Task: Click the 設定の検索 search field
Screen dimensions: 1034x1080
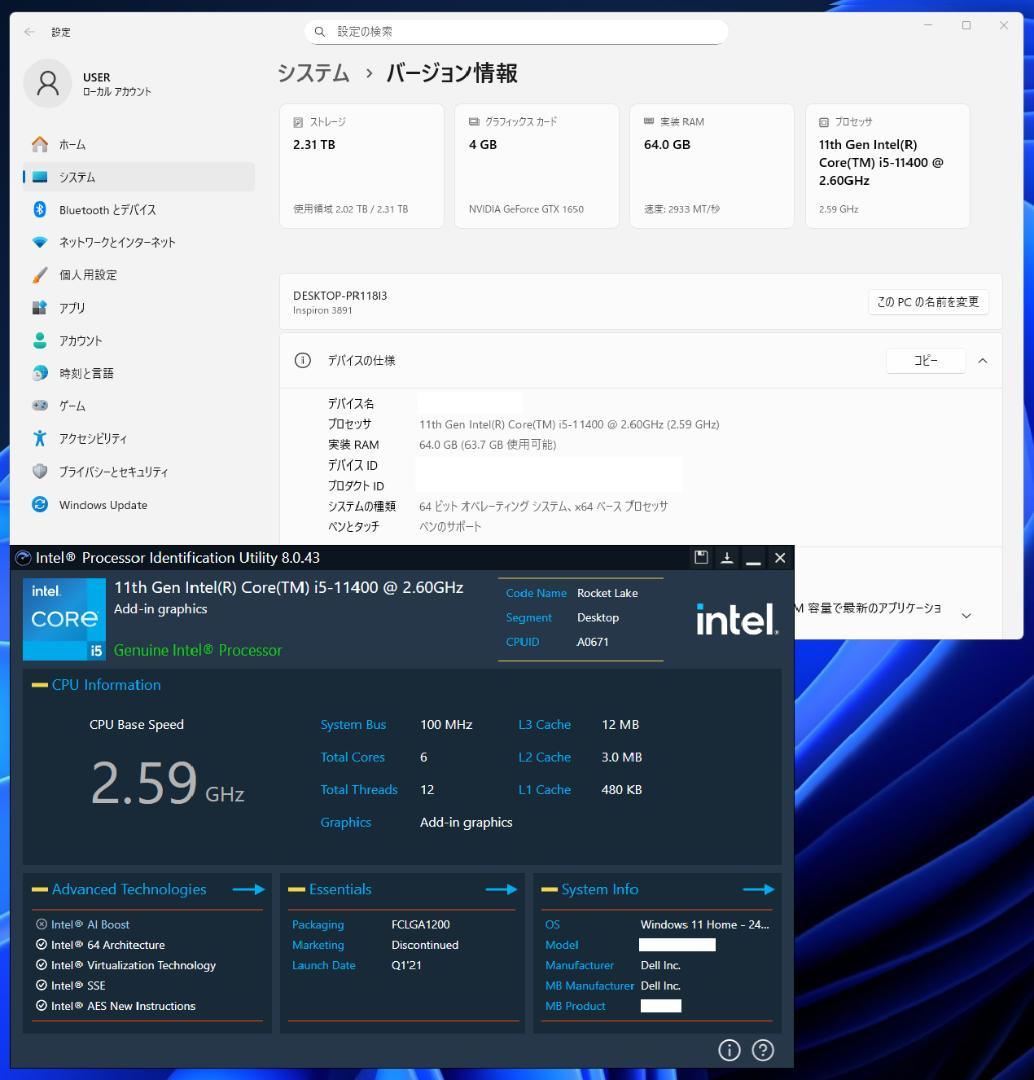Action: [x=516, y=31]
